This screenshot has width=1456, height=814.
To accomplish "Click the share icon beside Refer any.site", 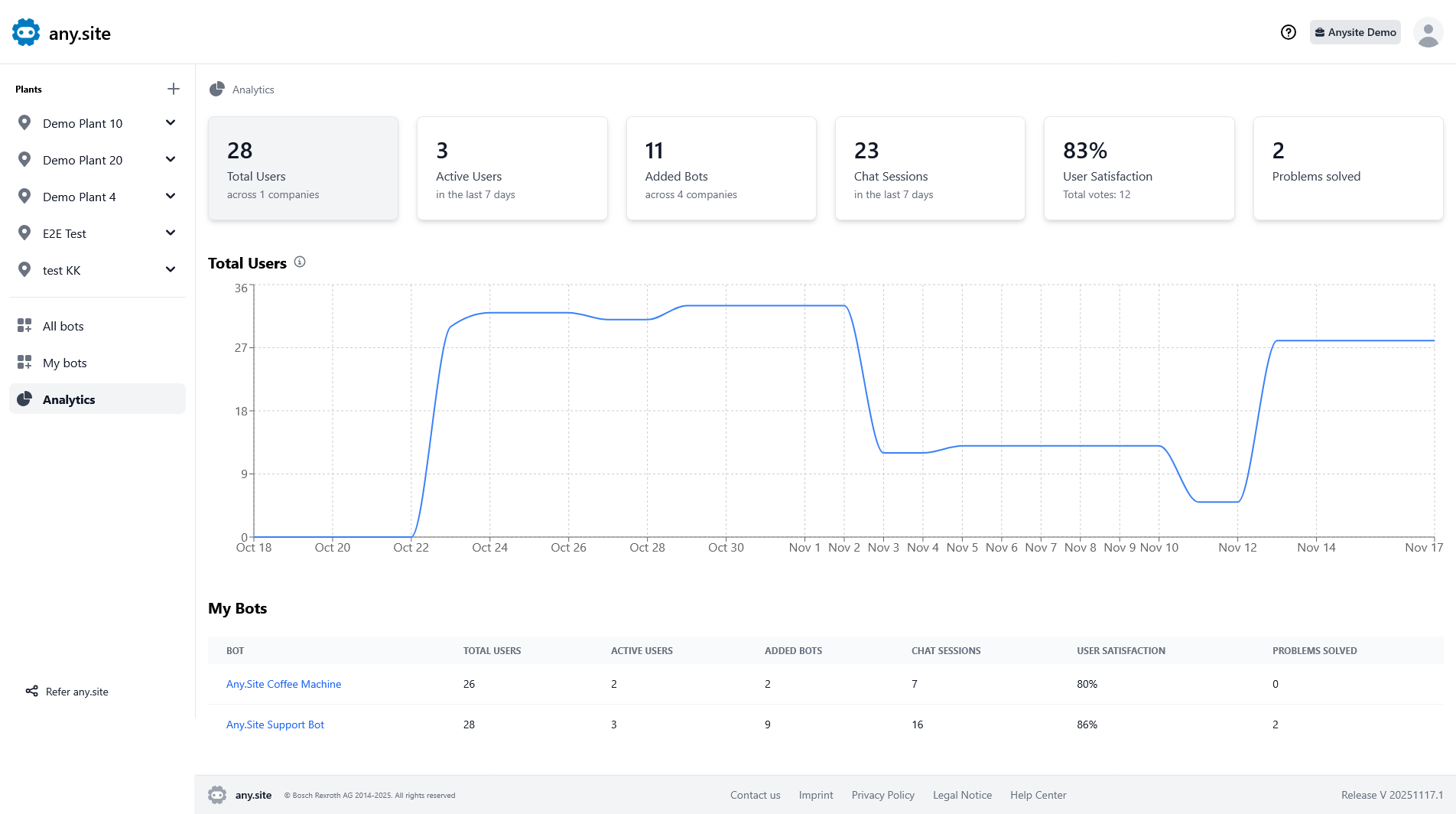I will (x=31, y=691).
